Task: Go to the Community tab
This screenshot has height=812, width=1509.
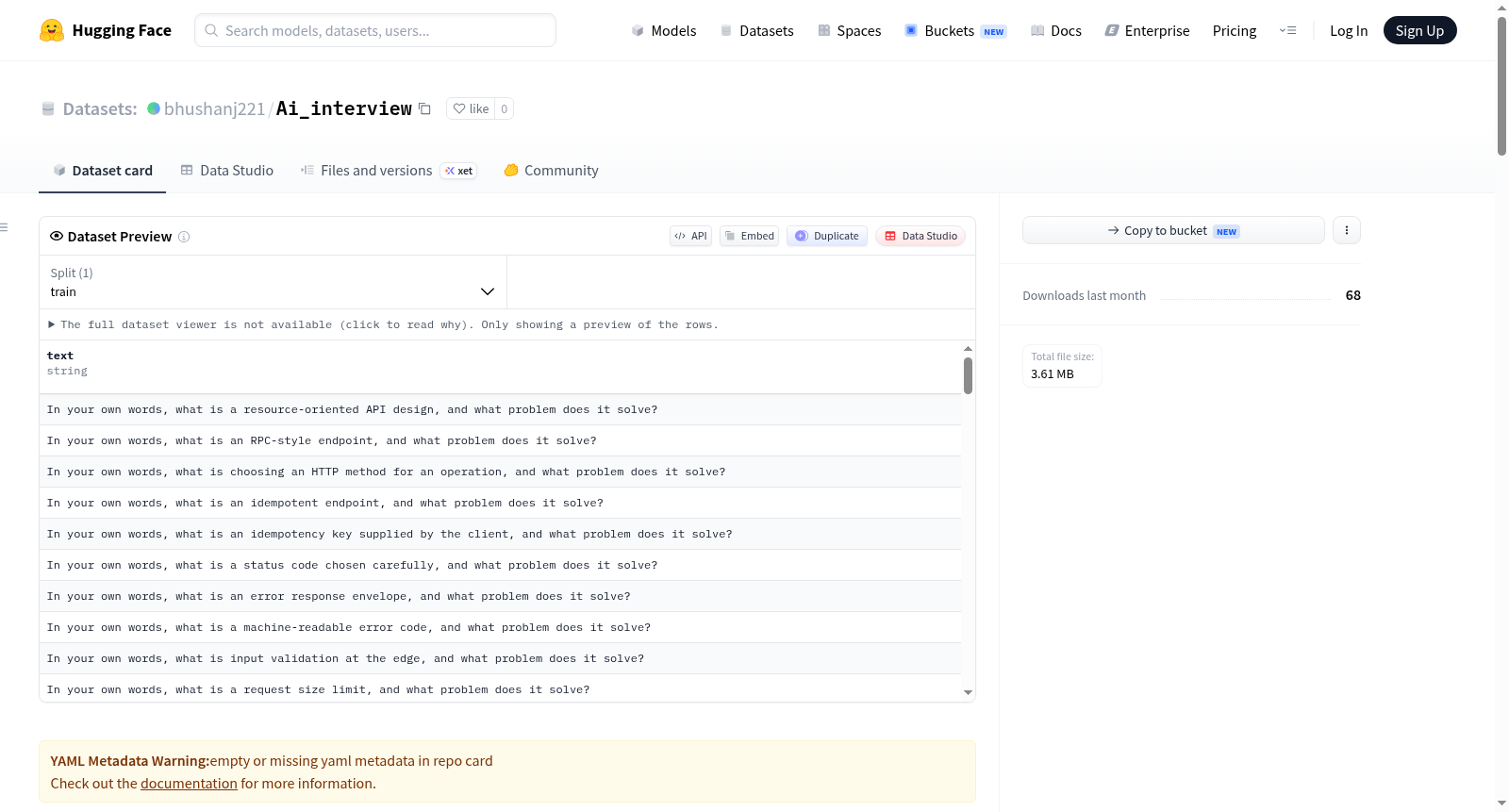Action: (x=551, y=171)
